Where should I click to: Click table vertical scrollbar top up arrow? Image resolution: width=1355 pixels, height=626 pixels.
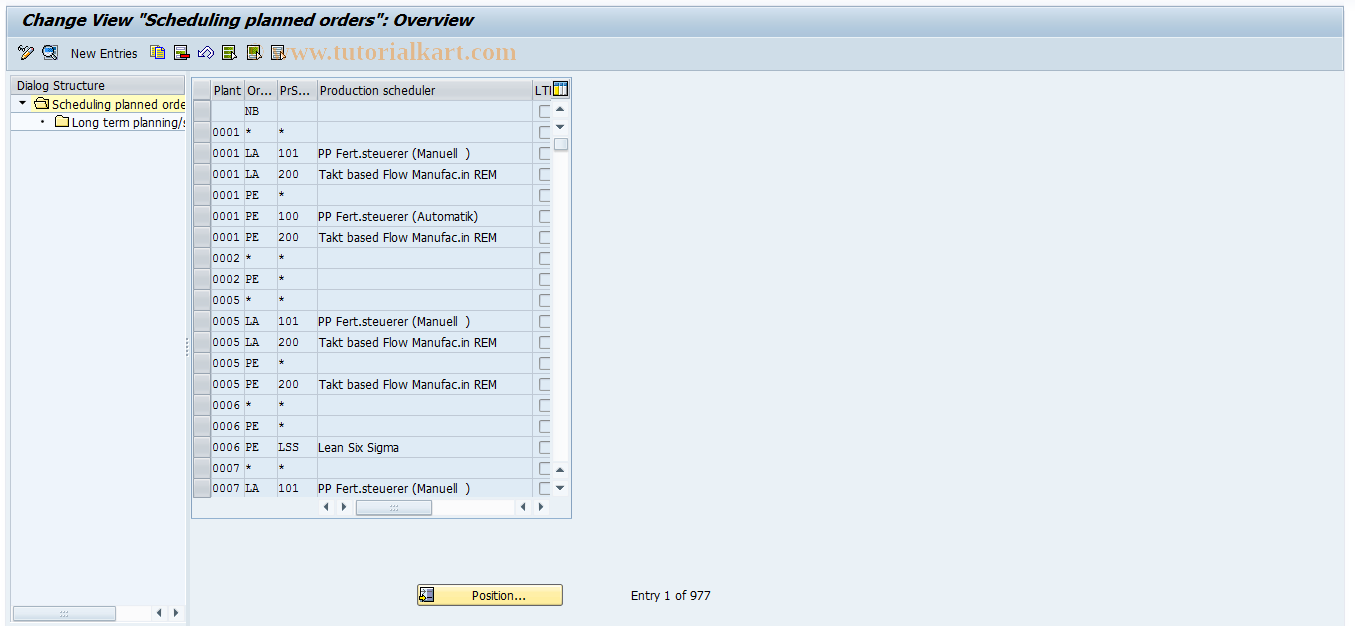(560, 109)
